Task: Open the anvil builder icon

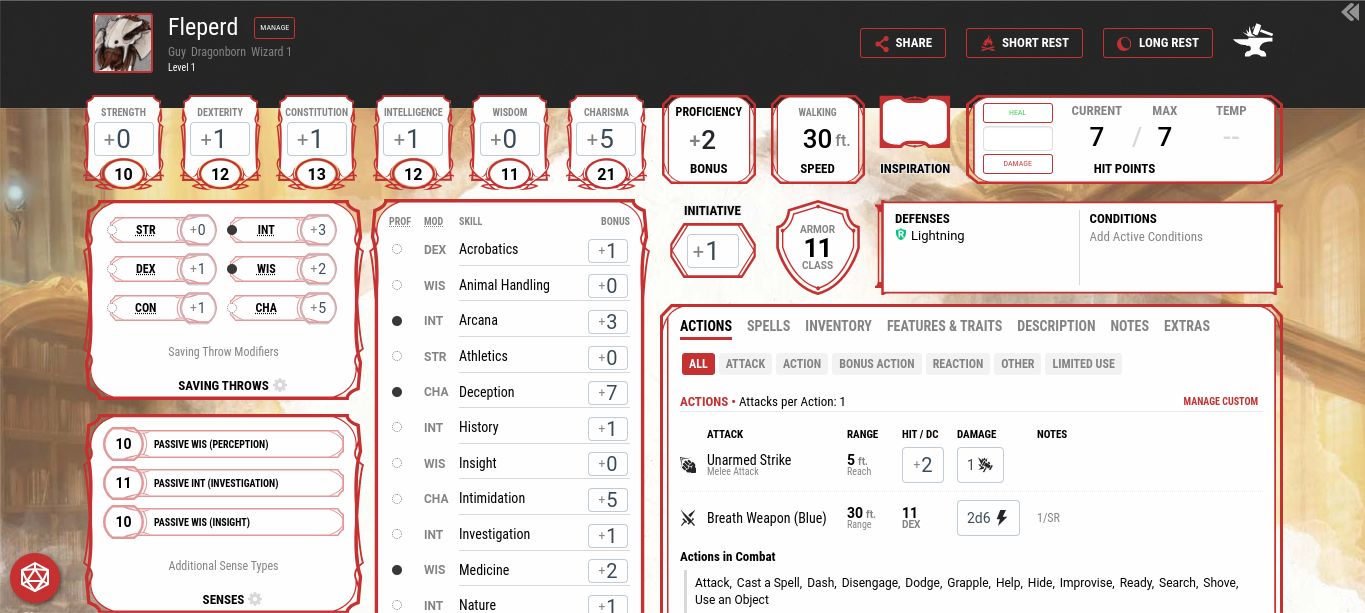Action: tap(1253, 43)
